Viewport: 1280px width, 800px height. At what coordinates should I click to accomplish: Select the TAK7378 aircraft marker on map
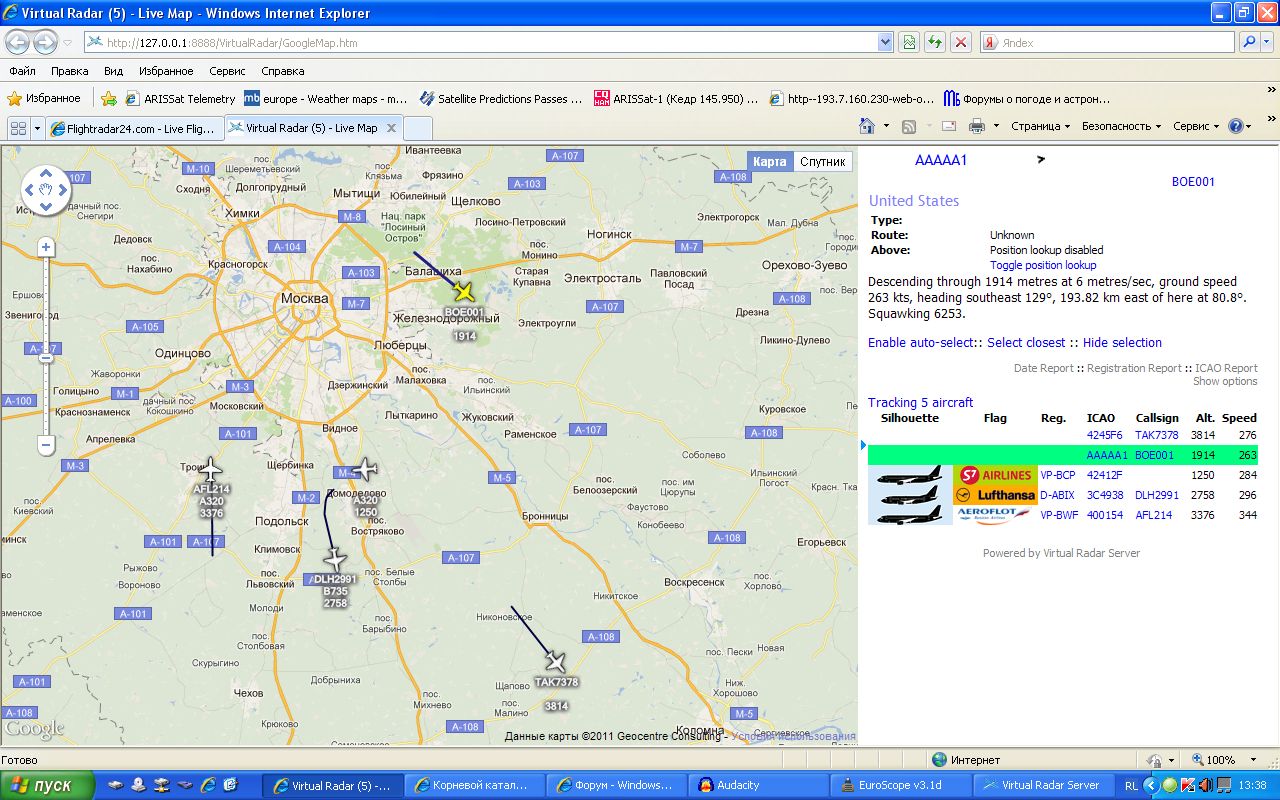point(555,661)
